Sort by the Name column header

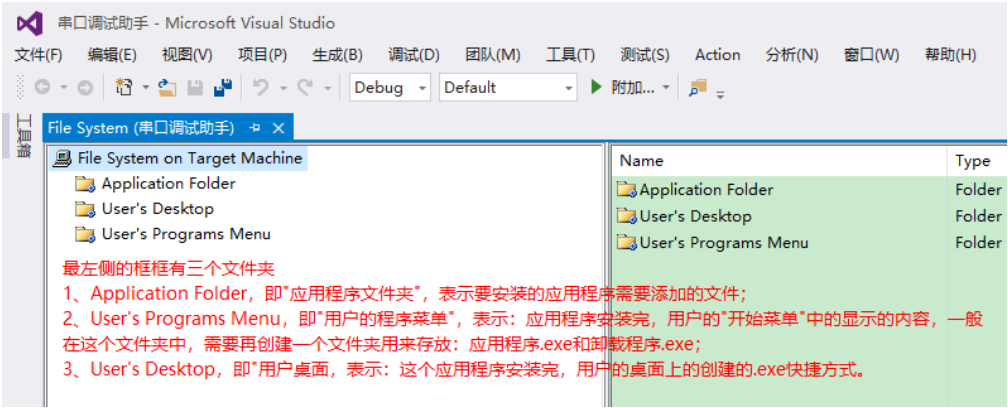tap(779, 161)
